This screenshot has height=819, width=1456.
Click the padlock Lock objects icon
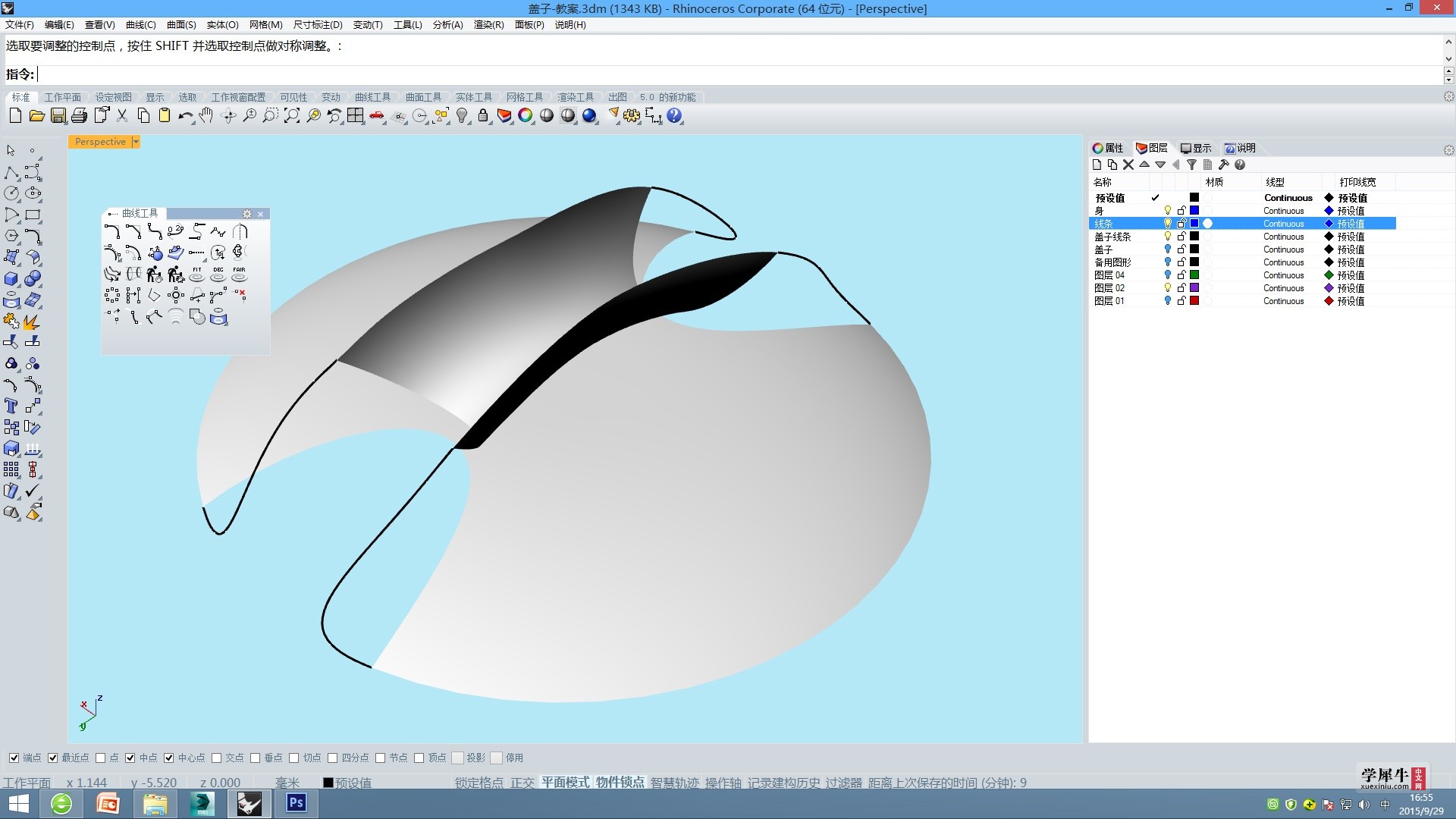click(x=483, y=116)
